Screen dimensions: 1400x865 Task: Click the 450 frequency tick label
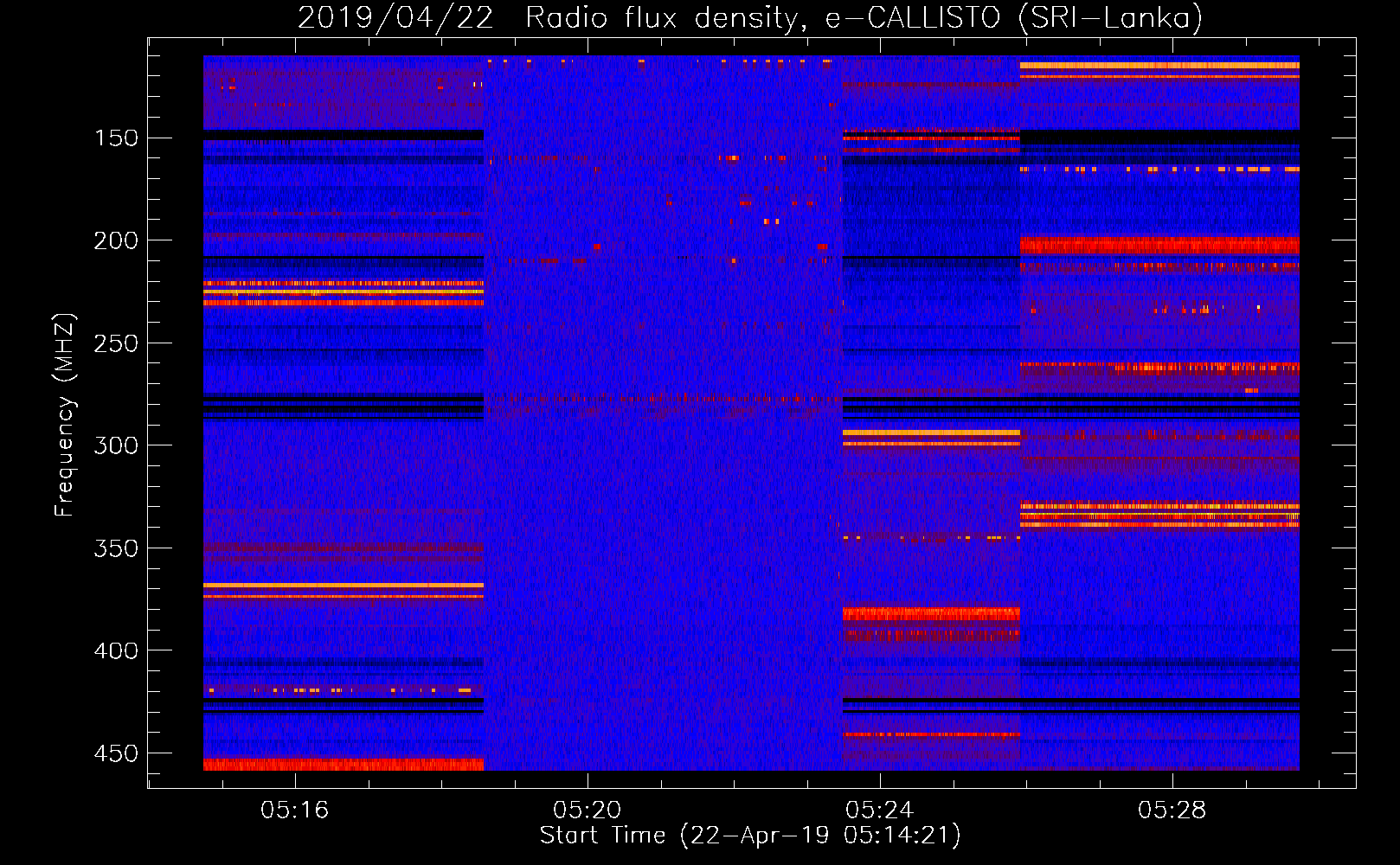pos(116,753)
